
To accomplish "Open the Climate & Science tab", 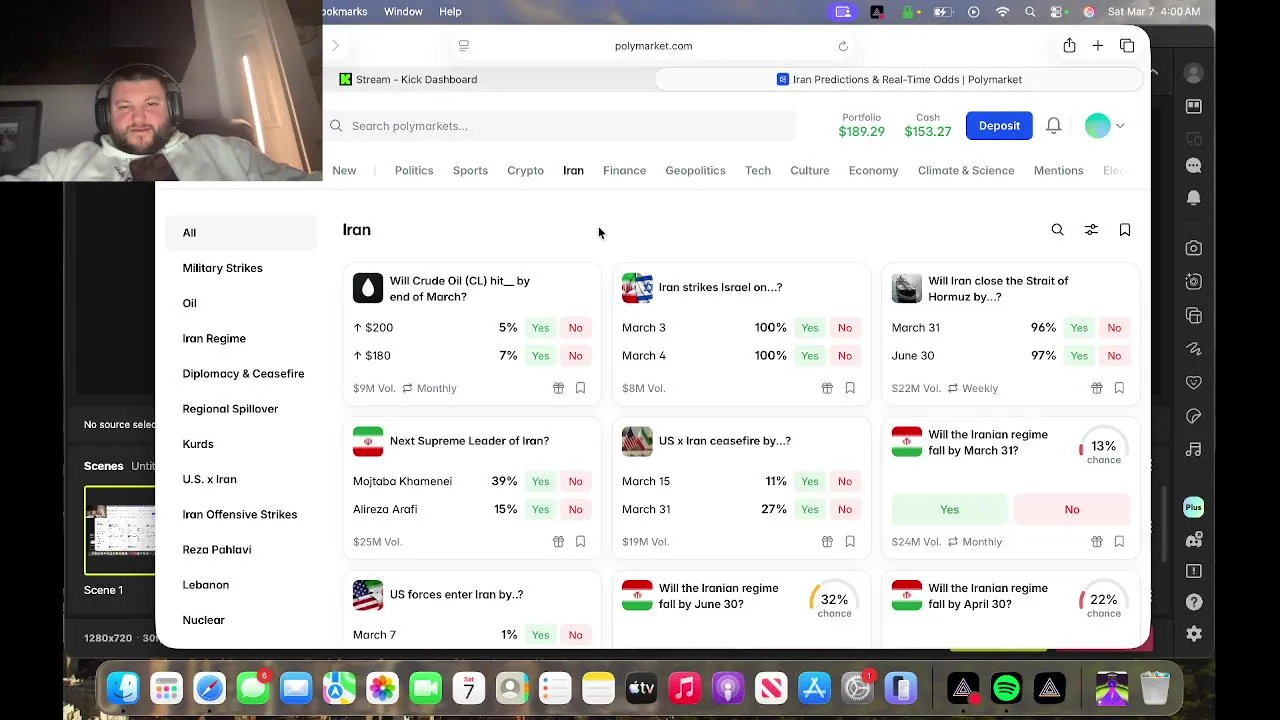I will point(966,171).
